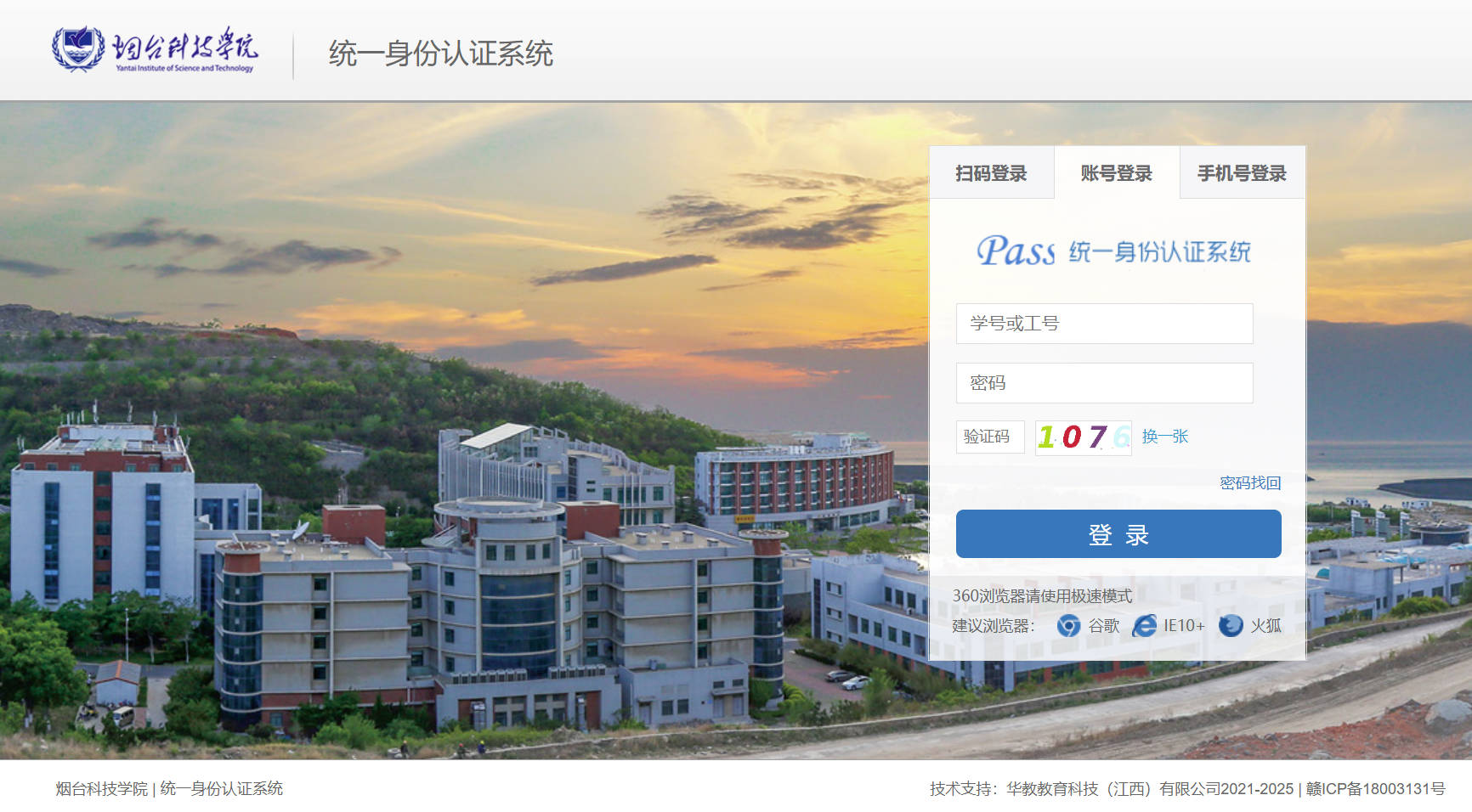Click the captcha image showing 1076
This screenshot has height=812, width=1472.
point(1084,437)
